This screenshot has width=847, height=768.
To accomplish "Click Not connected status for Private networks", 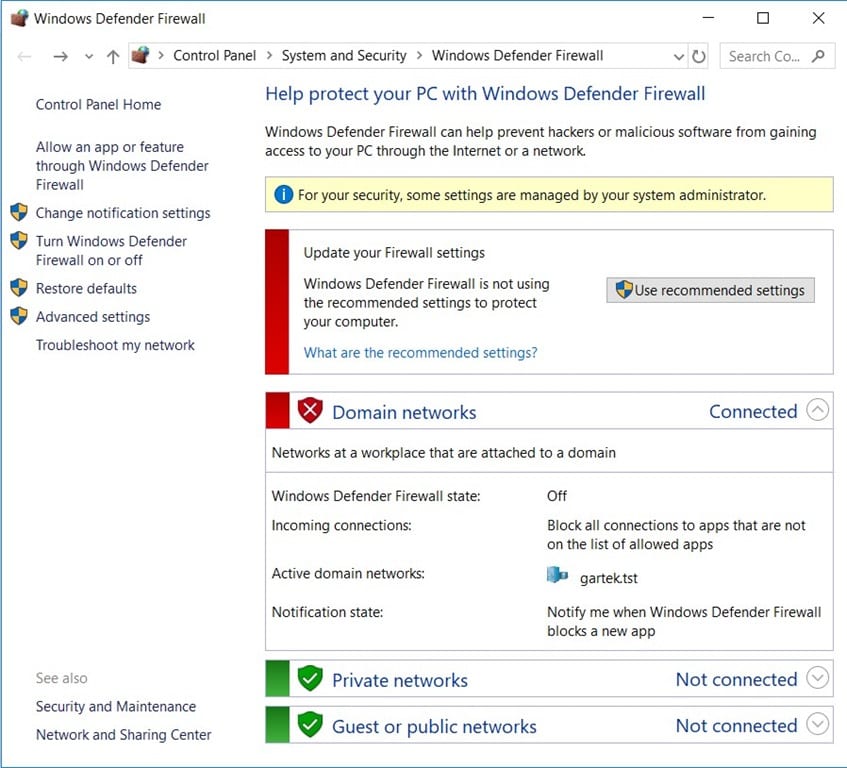I will [737, 679].
